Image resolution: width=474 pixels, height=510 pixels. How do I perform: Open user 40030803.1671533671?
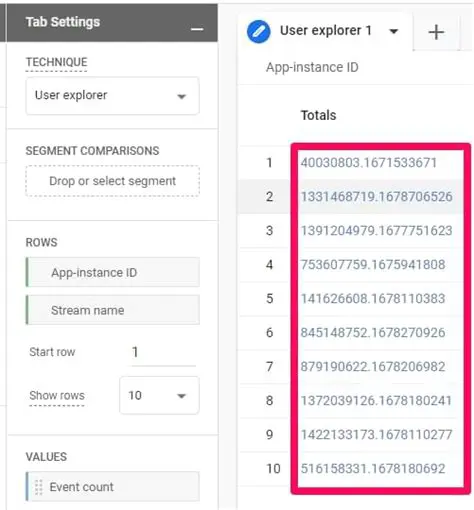click(x=369, y=163)
